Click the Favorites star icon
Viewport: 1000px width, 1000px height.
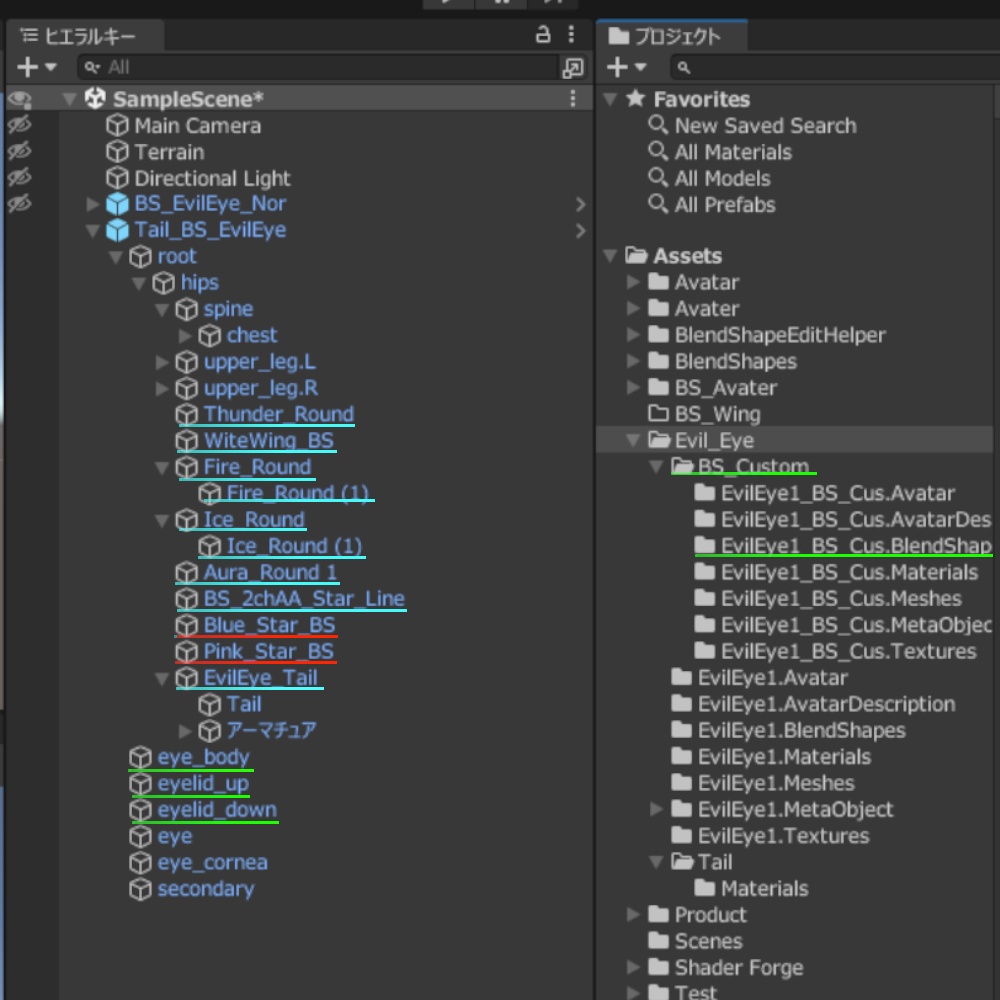pos(635,98)
